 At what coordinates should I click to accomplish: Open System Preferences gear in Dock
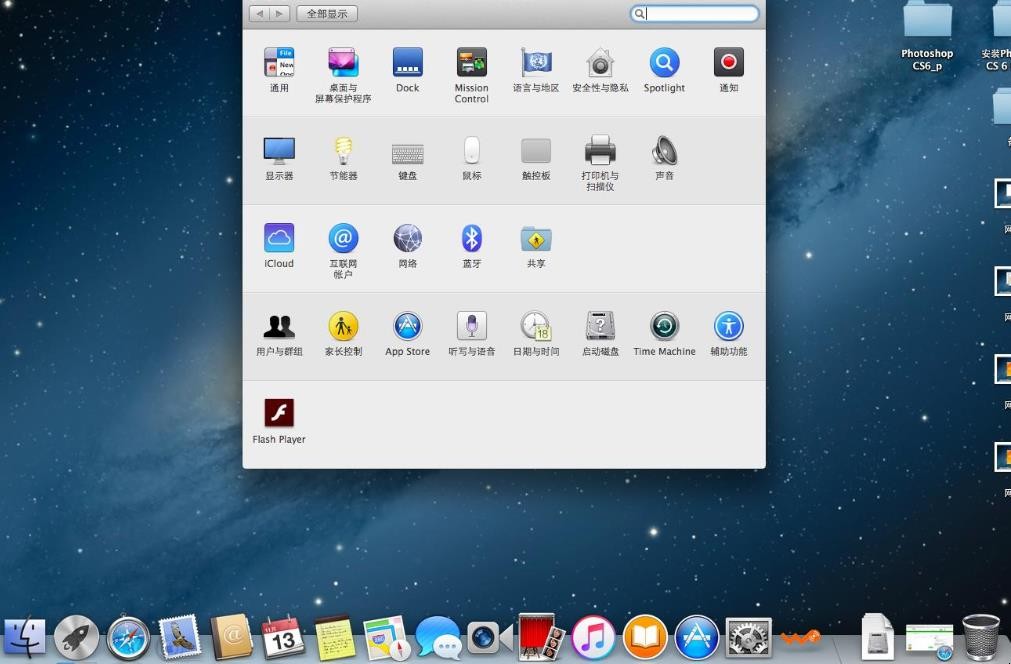point(748,638)
